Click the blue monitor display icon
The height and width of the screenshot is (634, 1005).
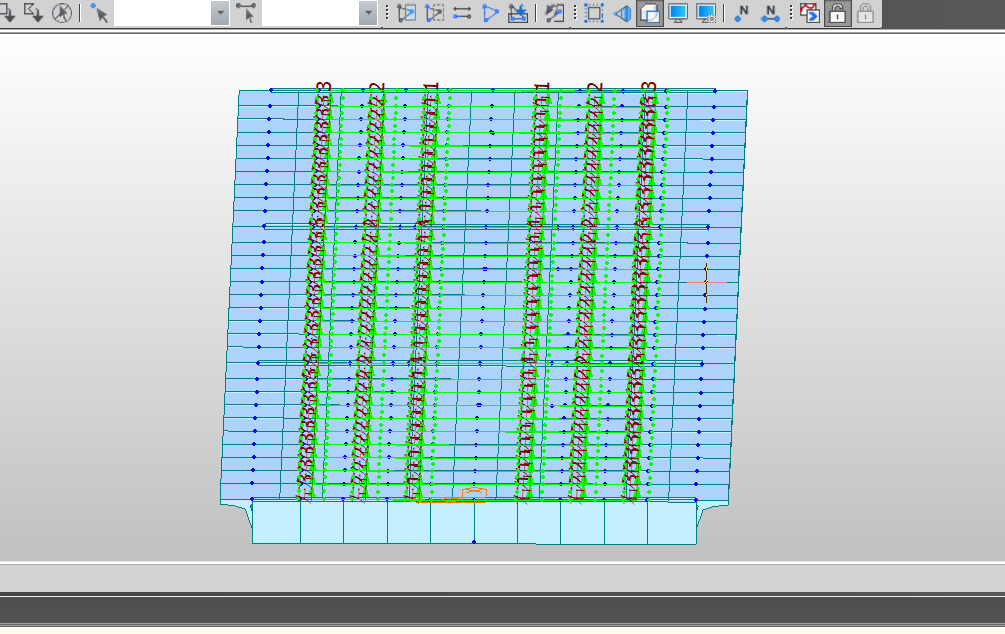click(x=678, y=13)
